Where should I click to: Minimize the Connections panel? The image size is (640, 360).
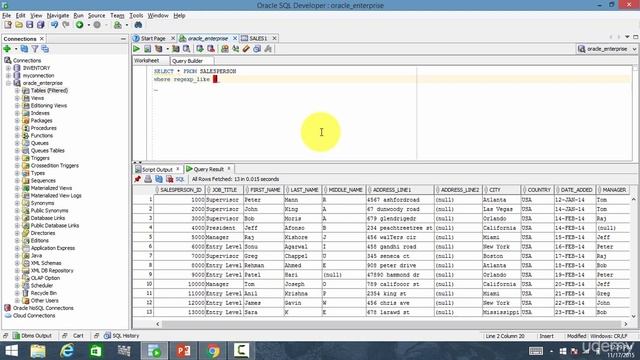coord(123,39)
